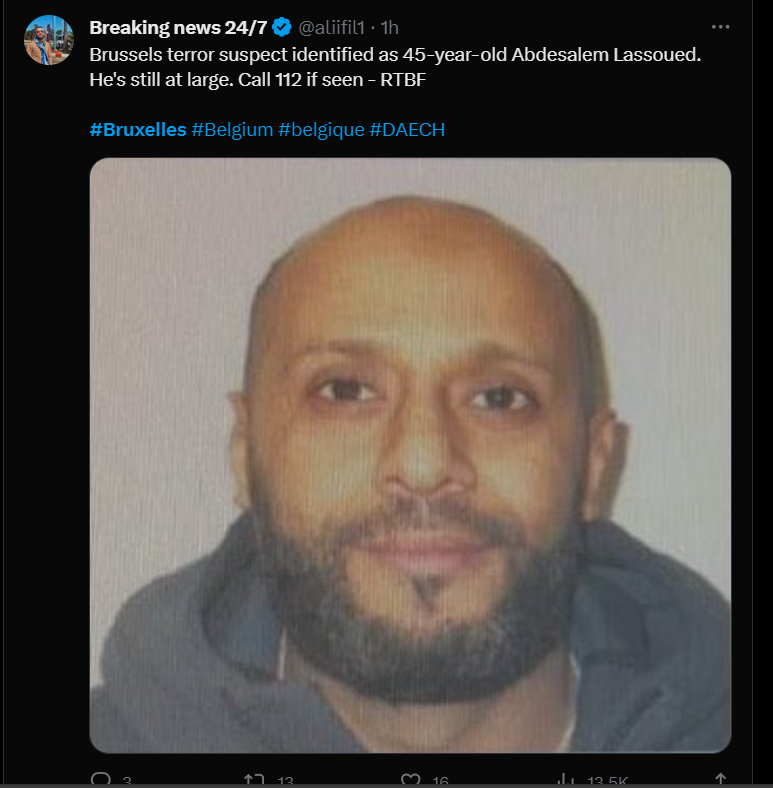Viewport: 773px width, 788px height.
Task: Open the #Belgium hashtag
Action: coord(232,130)
